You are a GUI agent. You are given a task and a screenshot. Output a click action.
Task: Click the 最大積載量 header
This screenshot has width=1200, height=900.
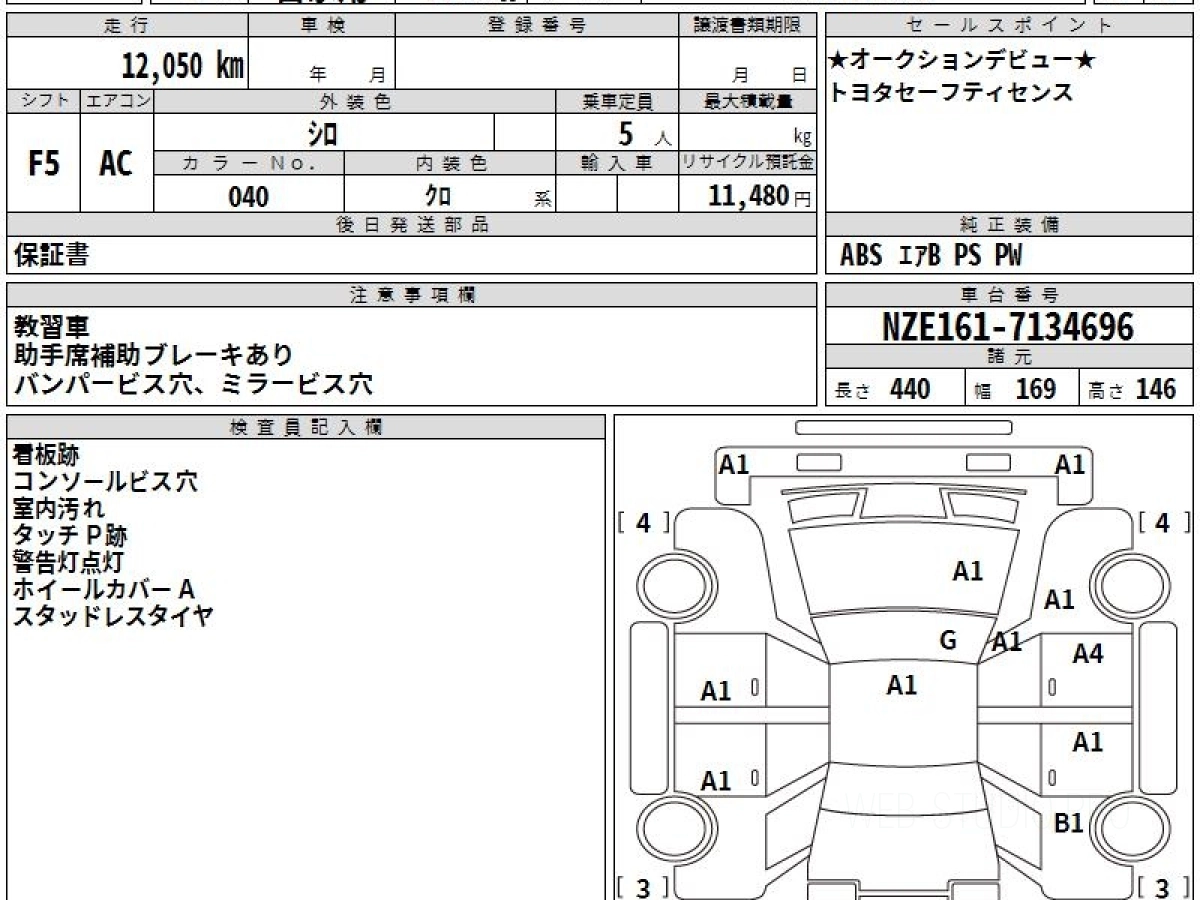click(747, 101)
